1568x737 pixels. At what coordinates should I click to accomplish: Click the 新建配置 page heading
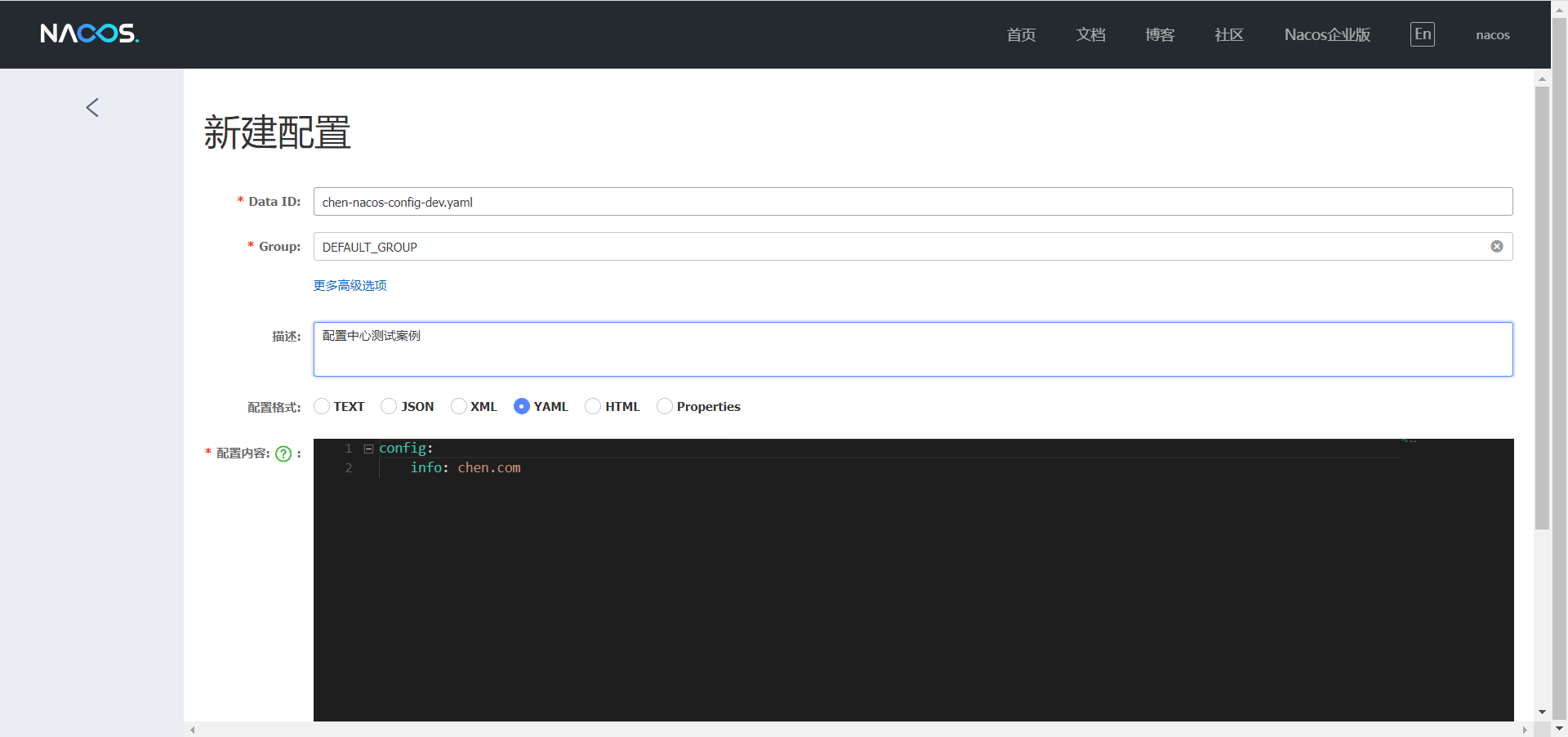point(278,132)
